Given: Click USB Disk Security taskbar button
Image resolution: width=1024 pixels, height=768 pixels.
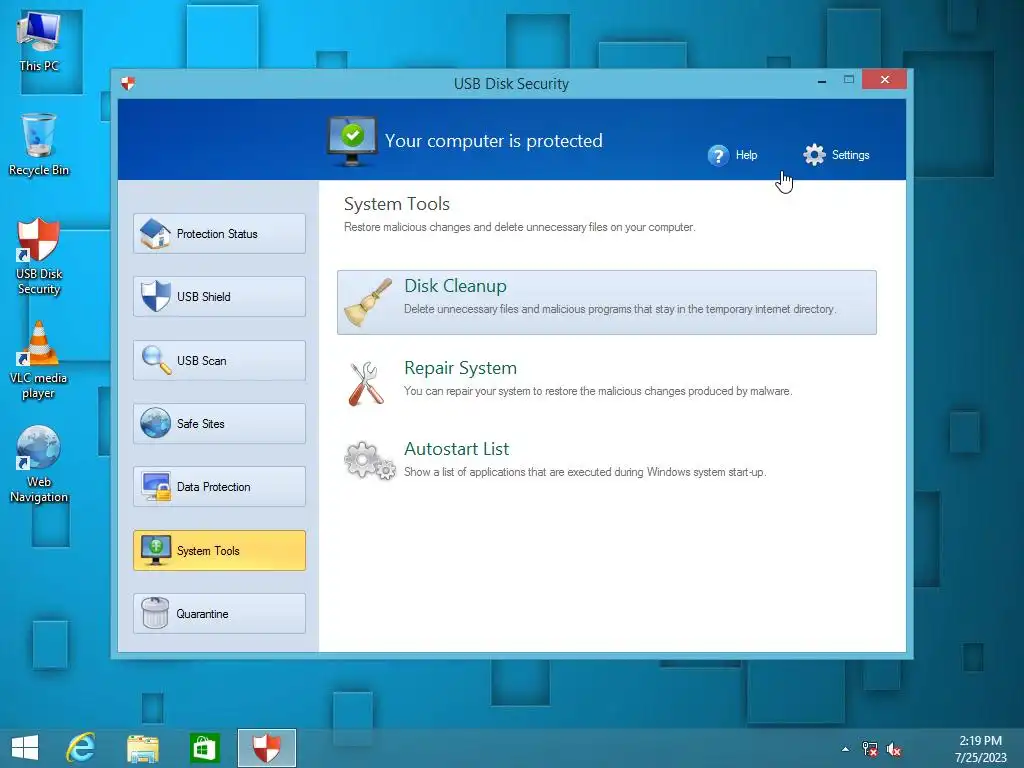Looking at the screenshot, I should tap(266, 748).
